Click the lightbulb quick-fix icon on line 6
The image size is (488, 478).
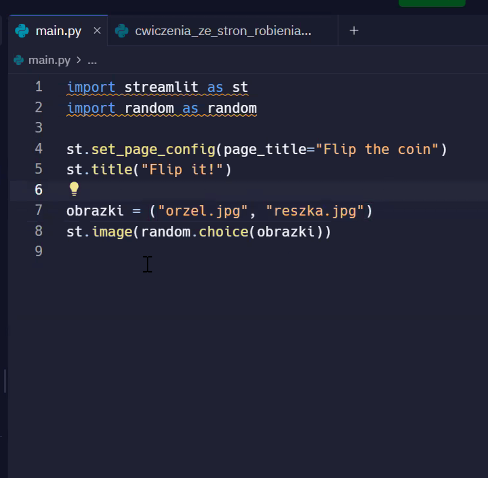(x=74, y=189)
